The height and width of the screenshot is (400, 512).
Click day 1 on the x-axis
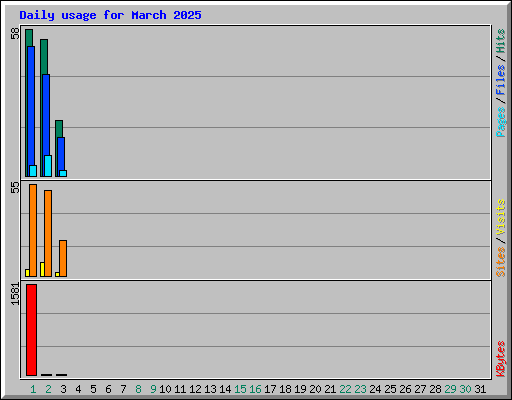[33, 389]
